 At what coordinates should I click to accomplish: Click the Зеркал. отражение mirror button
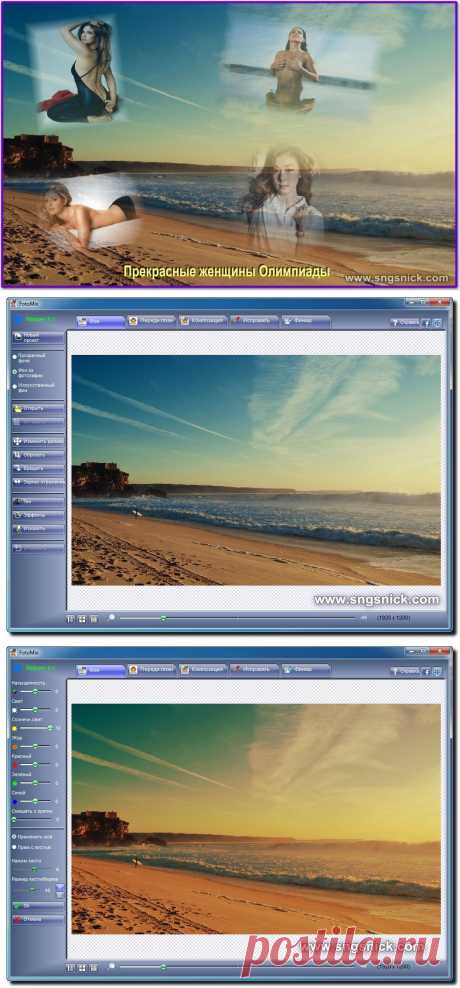click(38, 482)
